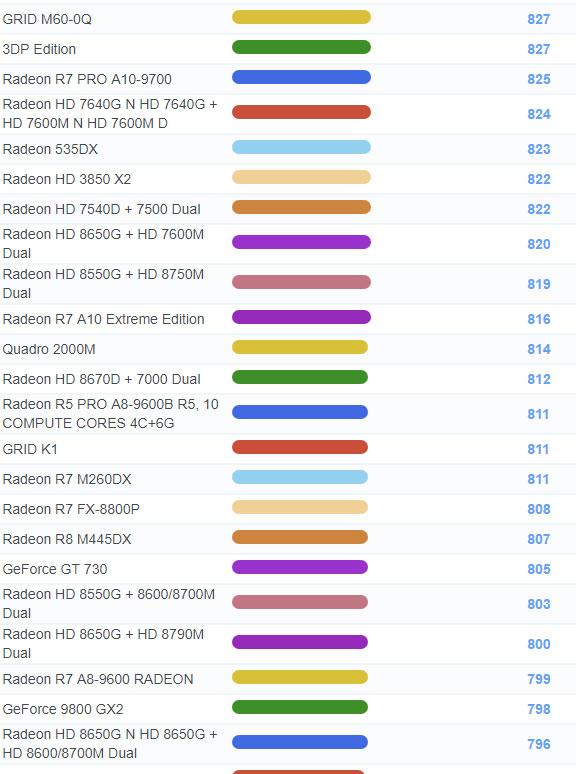Click the Radeon R7 FX-8800P name
The height and width of the screenshot is (774, 576).
click(71, 509)
